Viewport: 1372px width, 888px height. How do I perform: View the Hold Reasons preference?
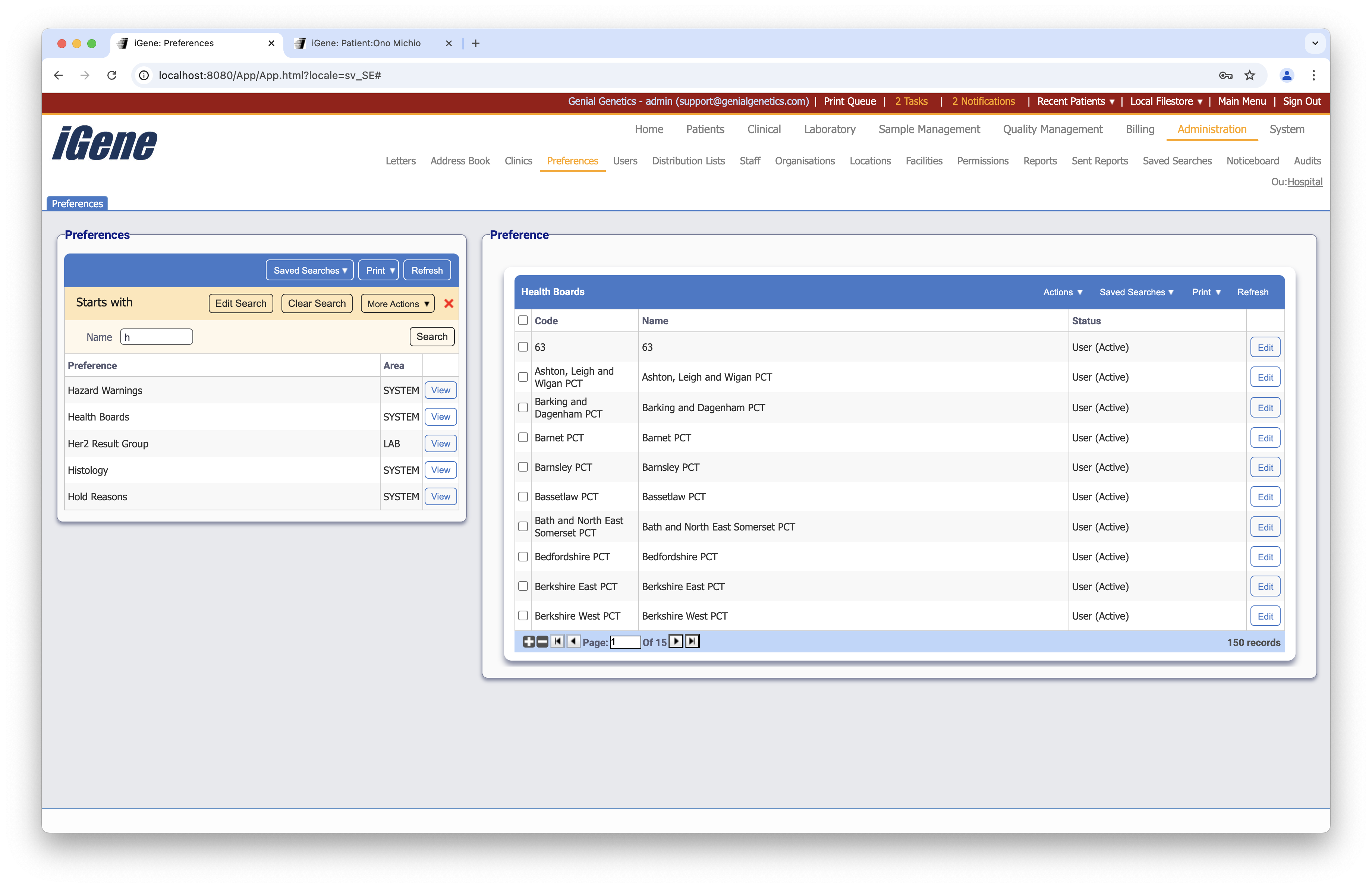[440, 496]
